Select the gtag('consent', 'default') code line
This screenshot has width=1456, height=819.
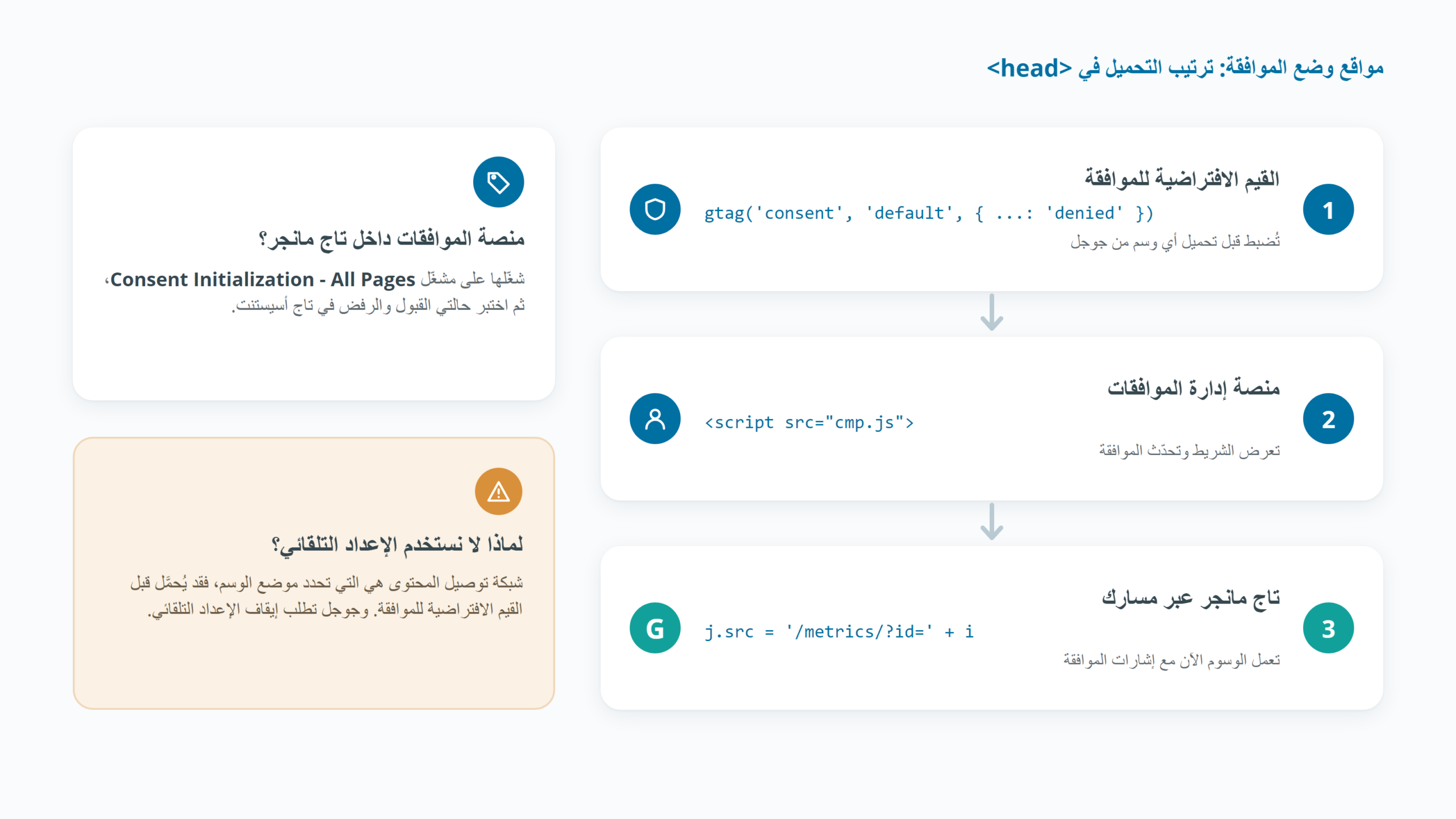pyautogui.click(x=929, y=213)
